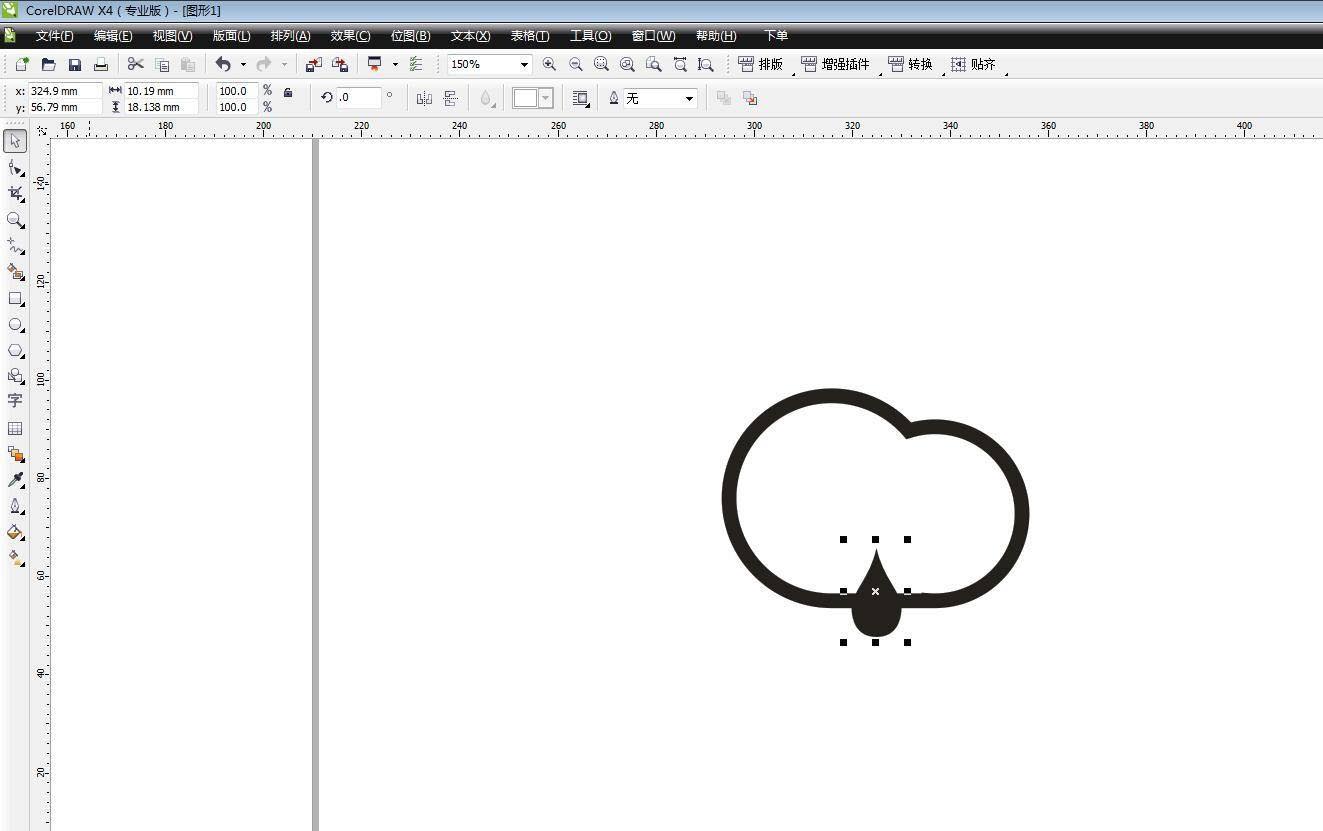Open the 版面(L) menu
This screenshot has height=831, width=1323.
pyautogui.click(x=231, y=36)
